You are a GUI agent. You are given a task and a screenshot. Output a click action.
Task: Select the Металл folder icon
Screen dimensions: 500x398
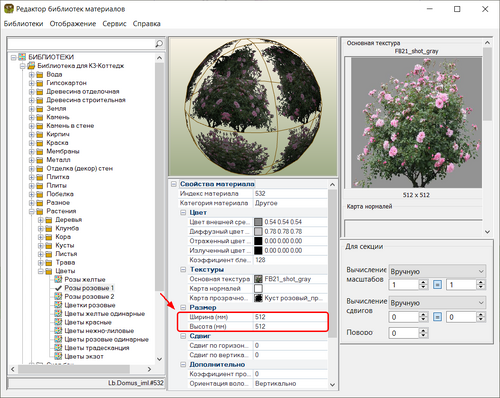(x=40, y=160)
